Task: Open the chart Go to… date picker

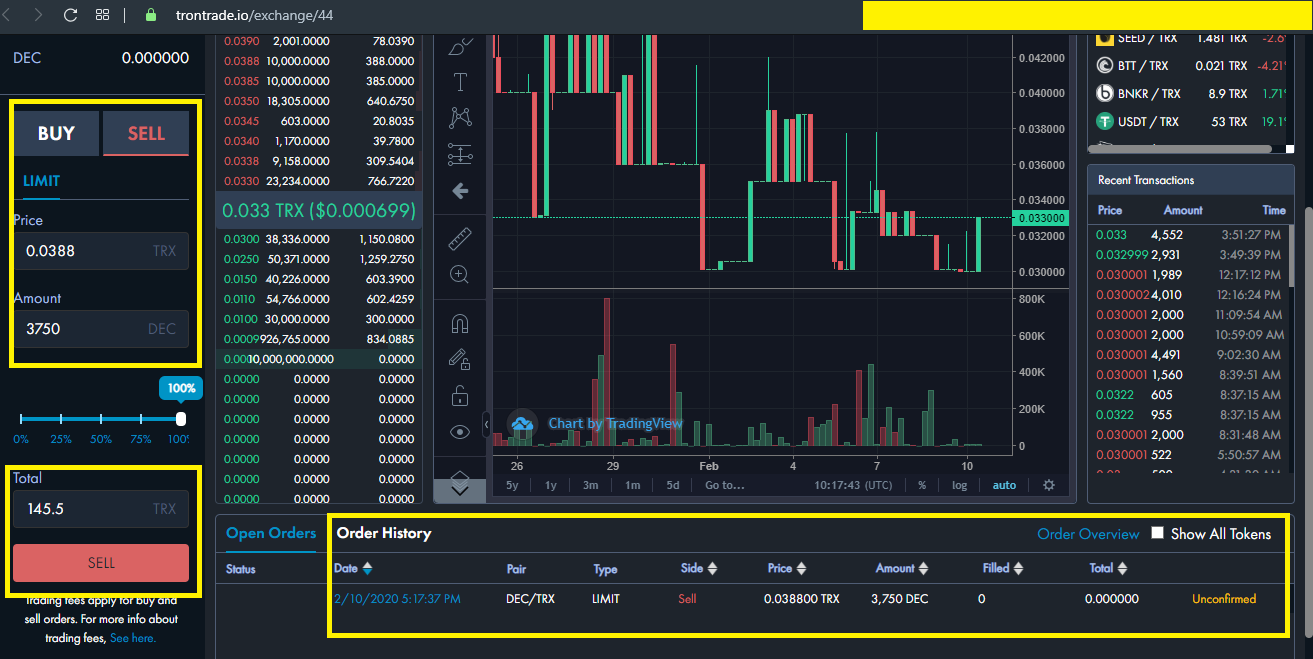Action: point(724,485)
